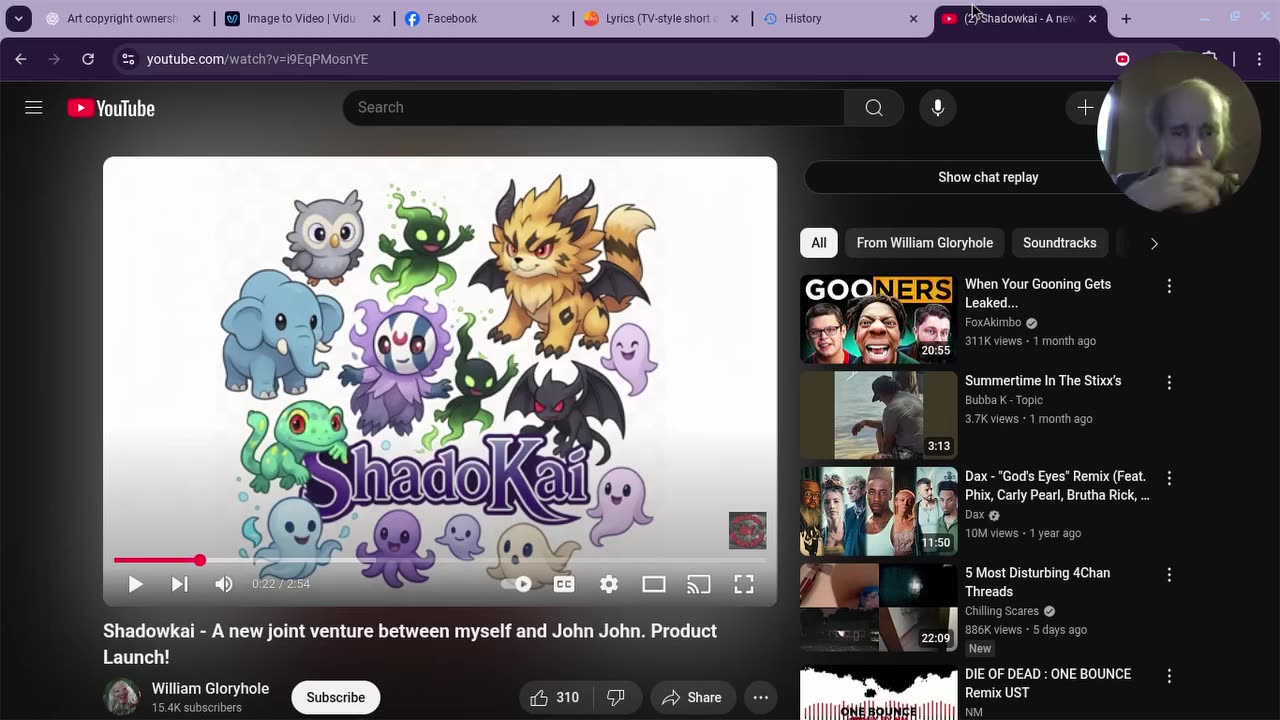Close the Facebook tab

[x=556, y=18]
